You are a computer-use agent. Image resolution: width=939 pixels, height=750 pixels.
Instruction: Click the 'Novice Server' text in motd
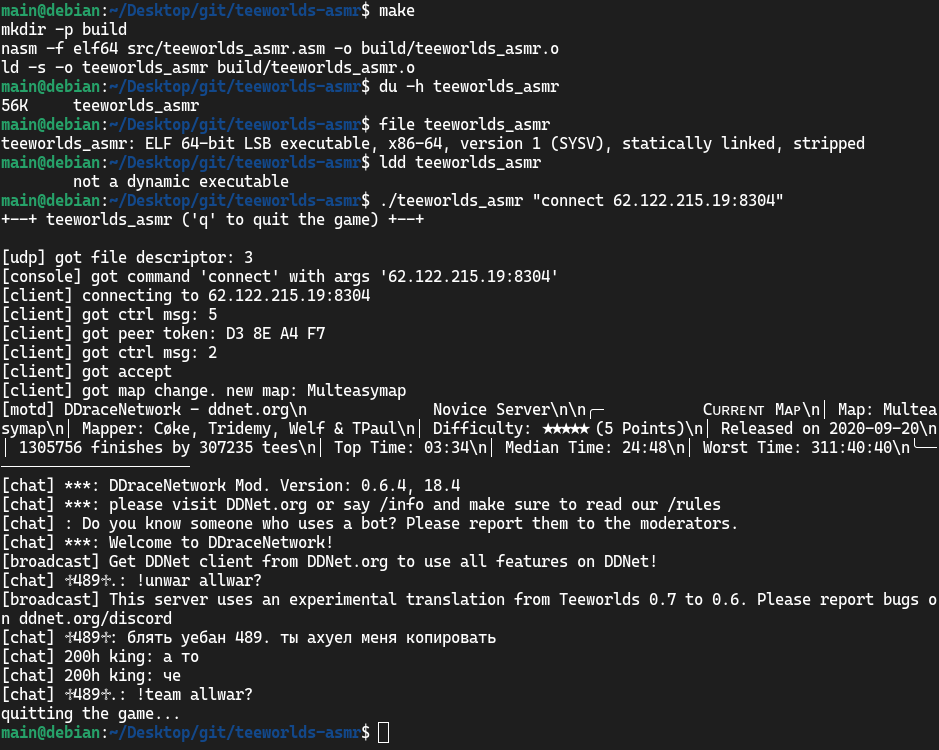click(x=491, y=410)
